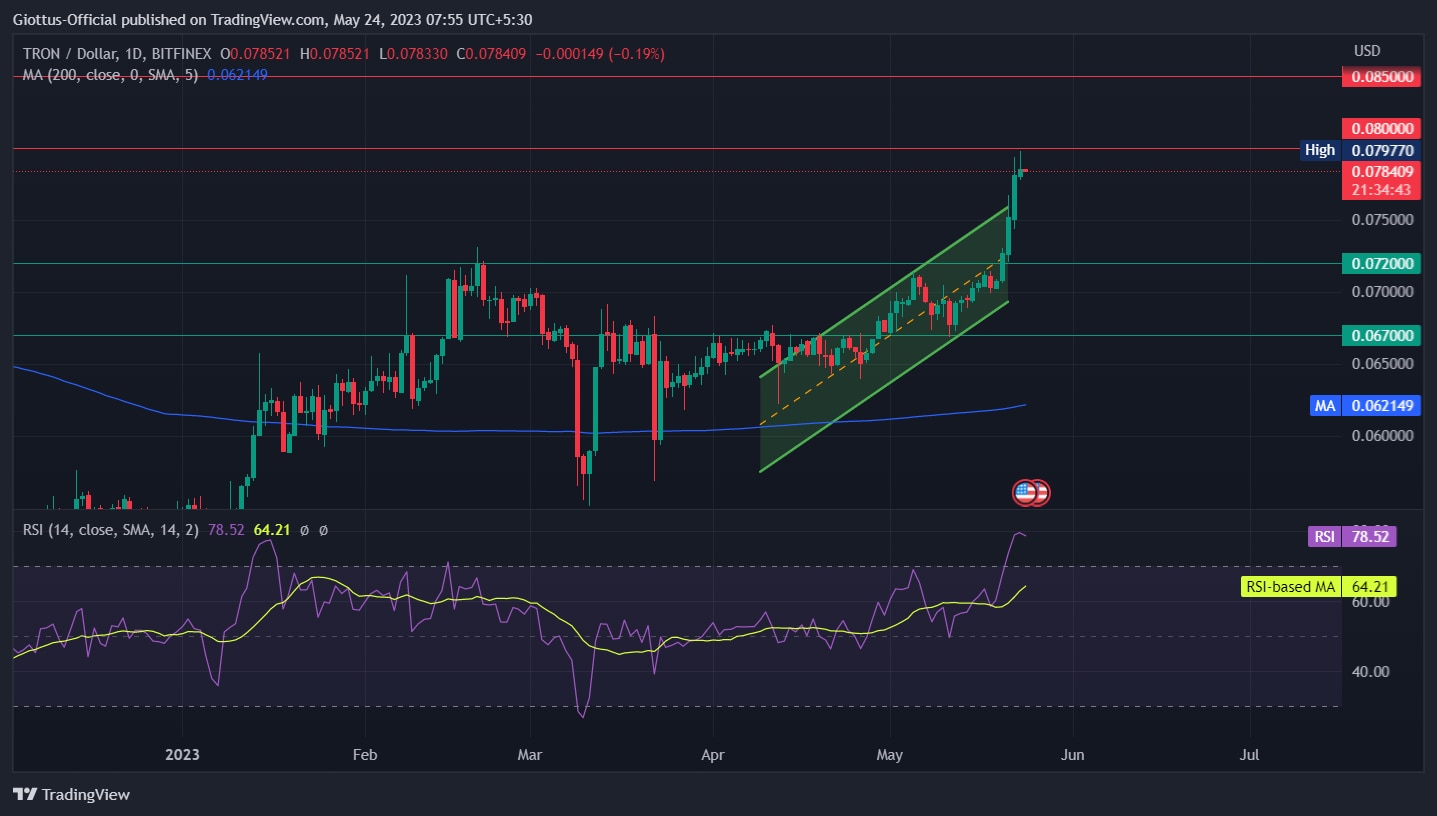
Task: Click the Jun label on time axis
Action: coord(1072,755)
